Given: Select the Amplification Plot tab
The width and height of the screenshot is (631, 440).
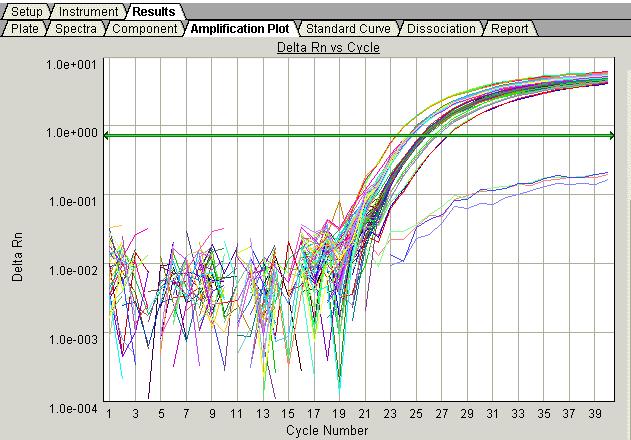Looking at the screenshot, I should coord(240,29).
